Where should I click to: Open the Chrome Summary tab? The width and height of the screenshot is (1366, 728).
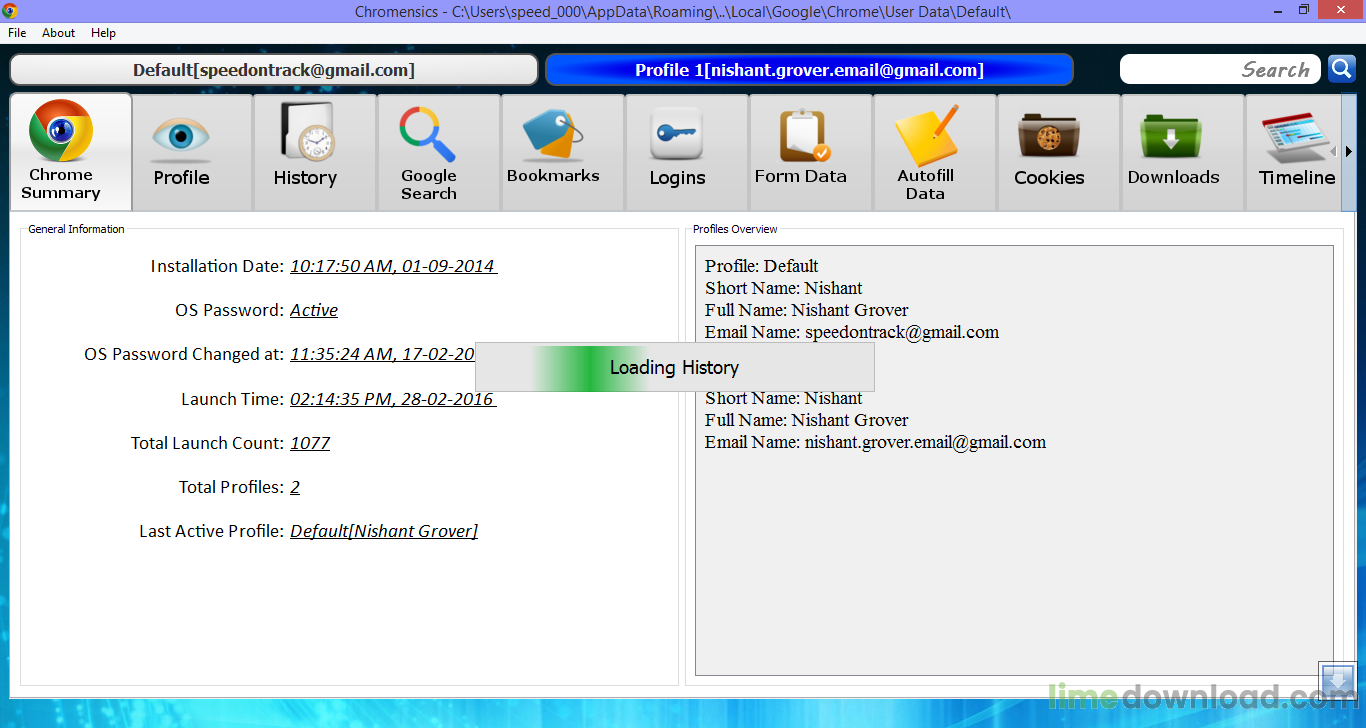(x=71, y=152)
